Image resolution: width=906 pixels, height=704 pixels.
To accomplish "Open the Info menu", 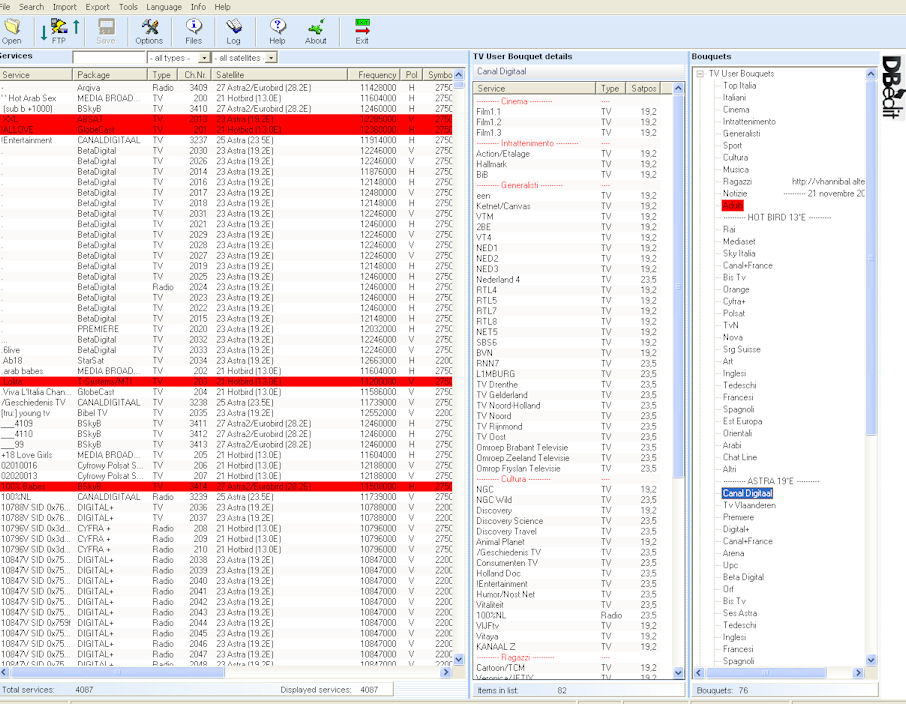I will [x=198, y=7].
